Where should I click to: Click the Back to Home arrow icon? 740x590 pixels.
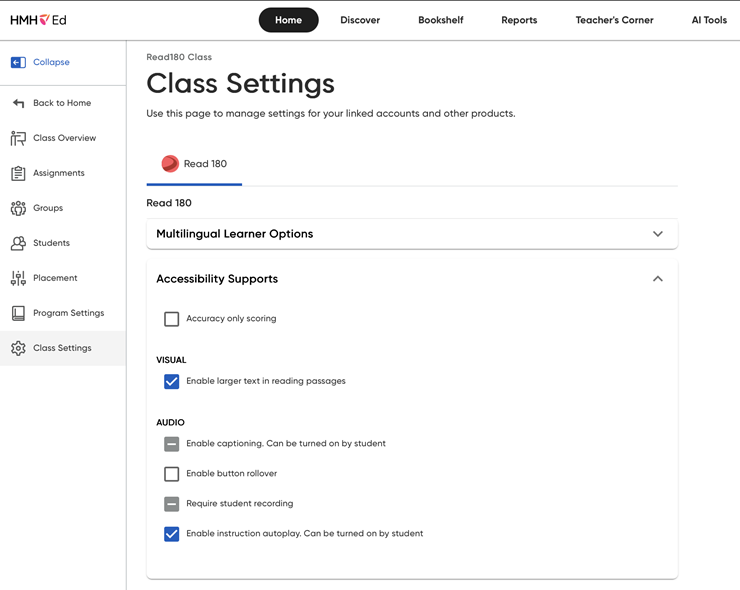[18, 103]
